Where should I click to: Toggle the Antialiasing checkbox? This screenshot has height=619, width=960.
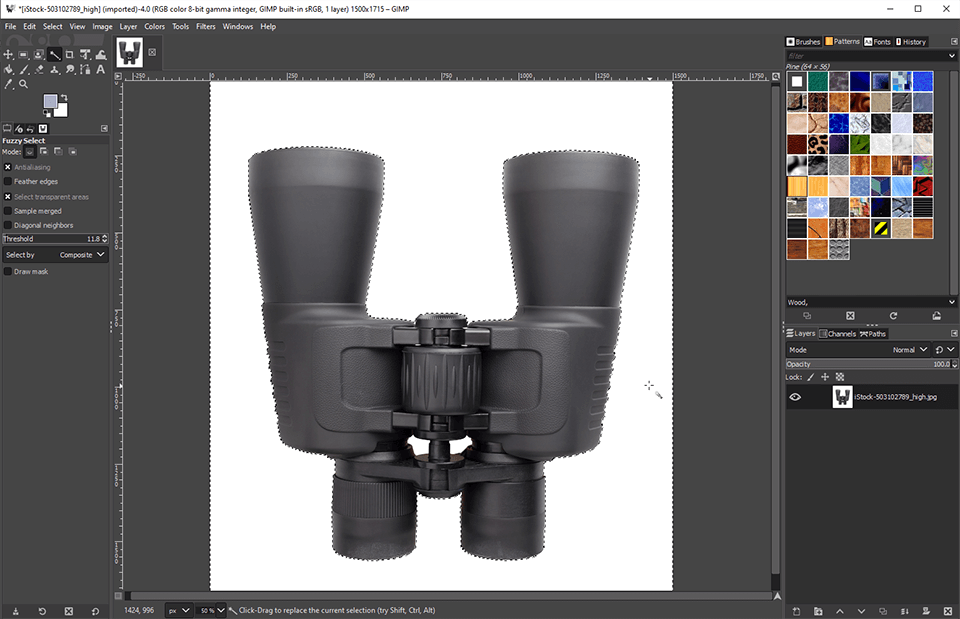pyautogui.click(x=8, y=167)
